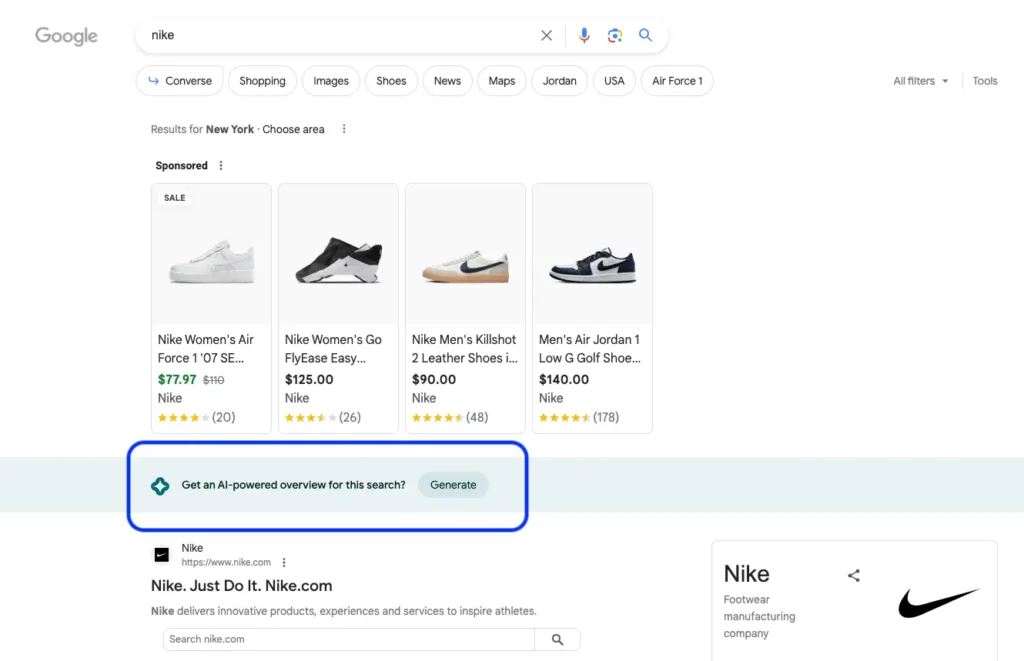Select the Images filter tab

pos(331,81)
